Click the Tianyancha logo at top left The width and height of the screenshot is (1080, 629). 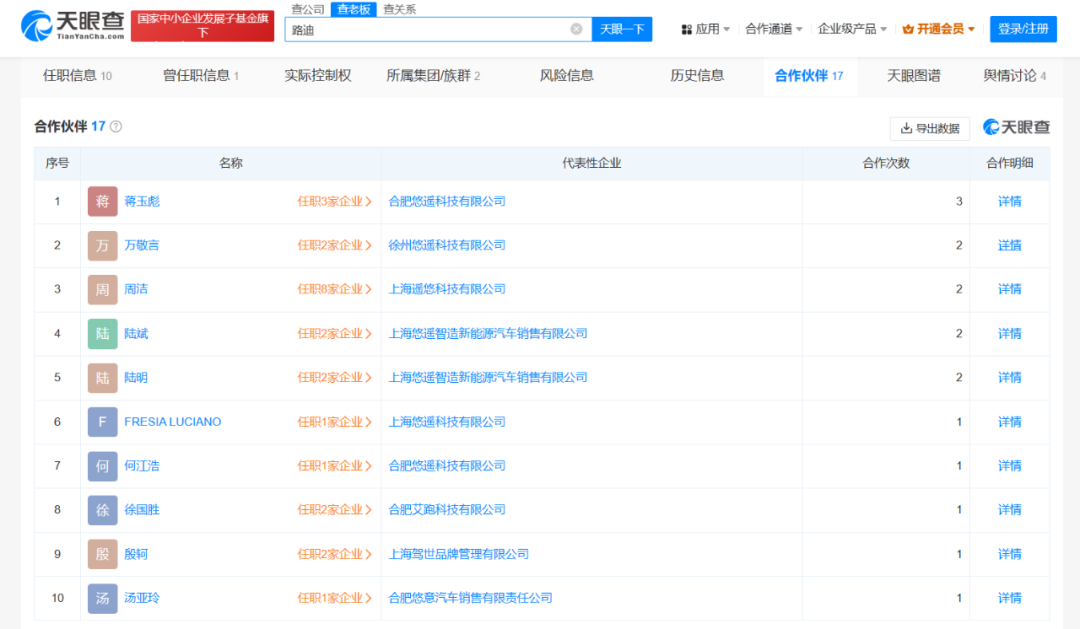click(72, 26)
